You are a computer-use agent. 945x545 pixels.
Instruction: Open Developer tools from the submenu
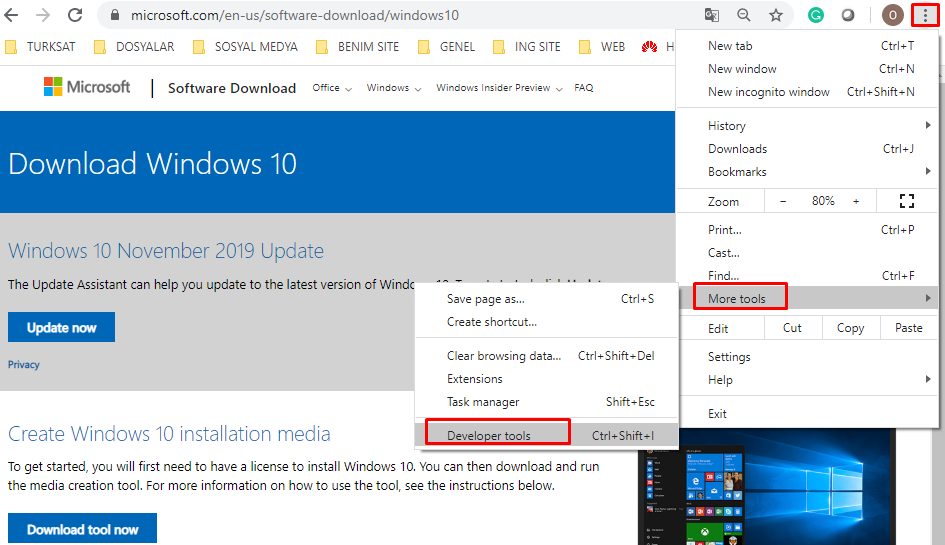pos(547,435)
